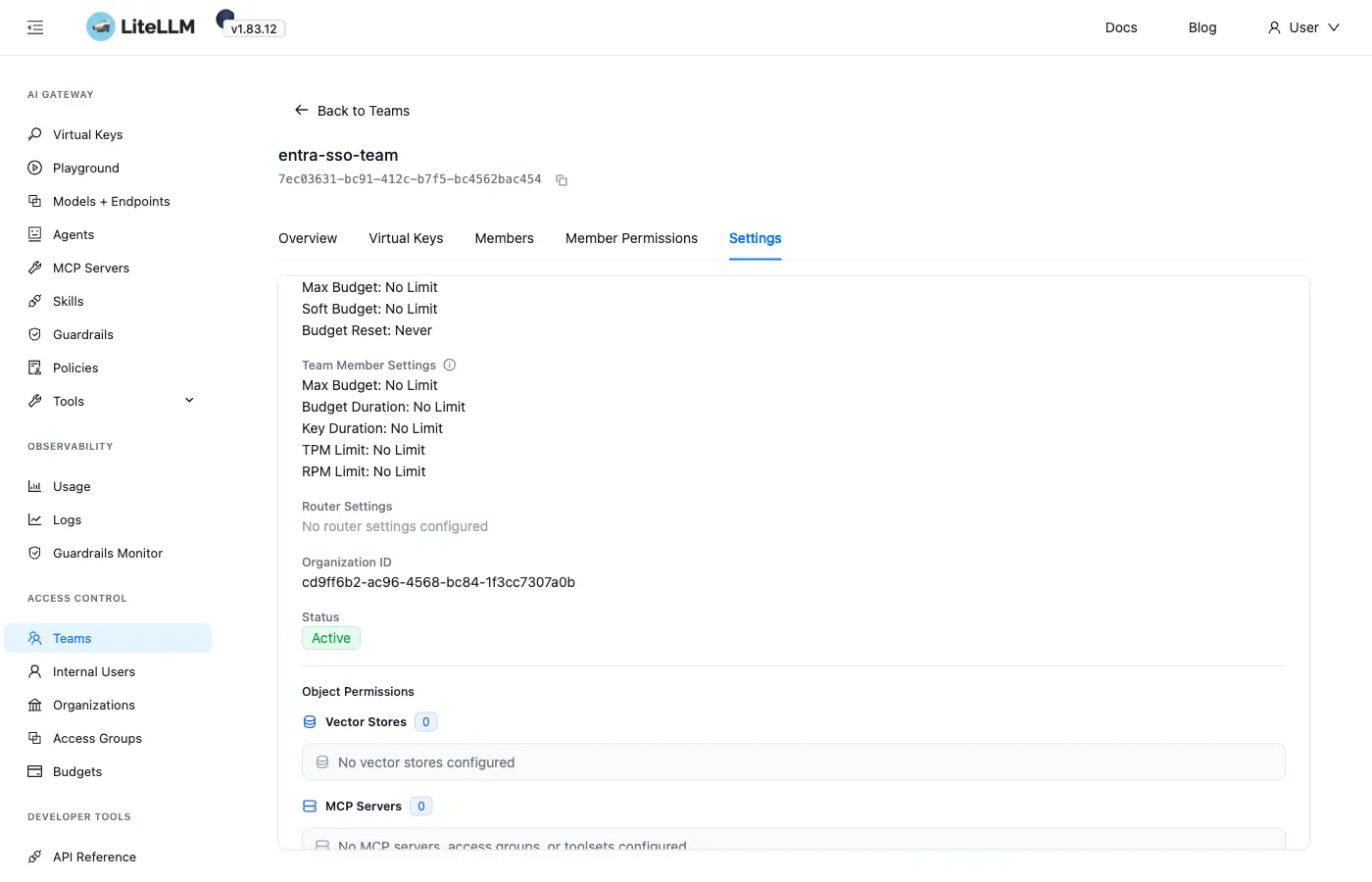Click the LiteLLM logo
Viewport: 1372px width, 882px height.
pos(140,26)
